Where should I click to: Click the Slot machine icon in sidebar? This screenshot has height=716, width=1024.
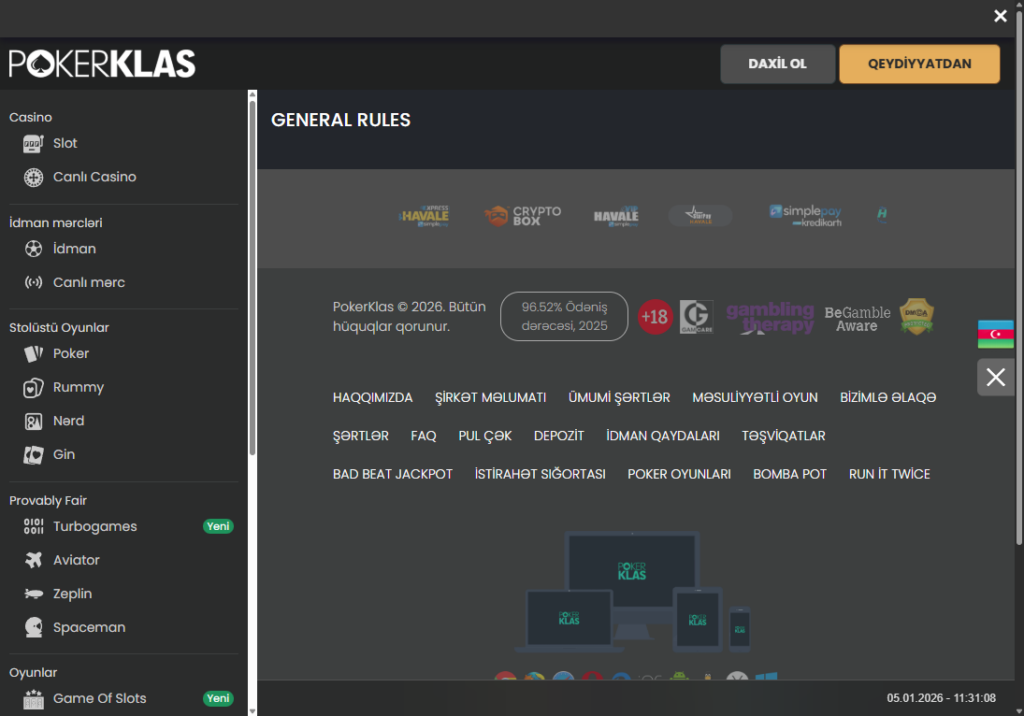tap(33, 144)
